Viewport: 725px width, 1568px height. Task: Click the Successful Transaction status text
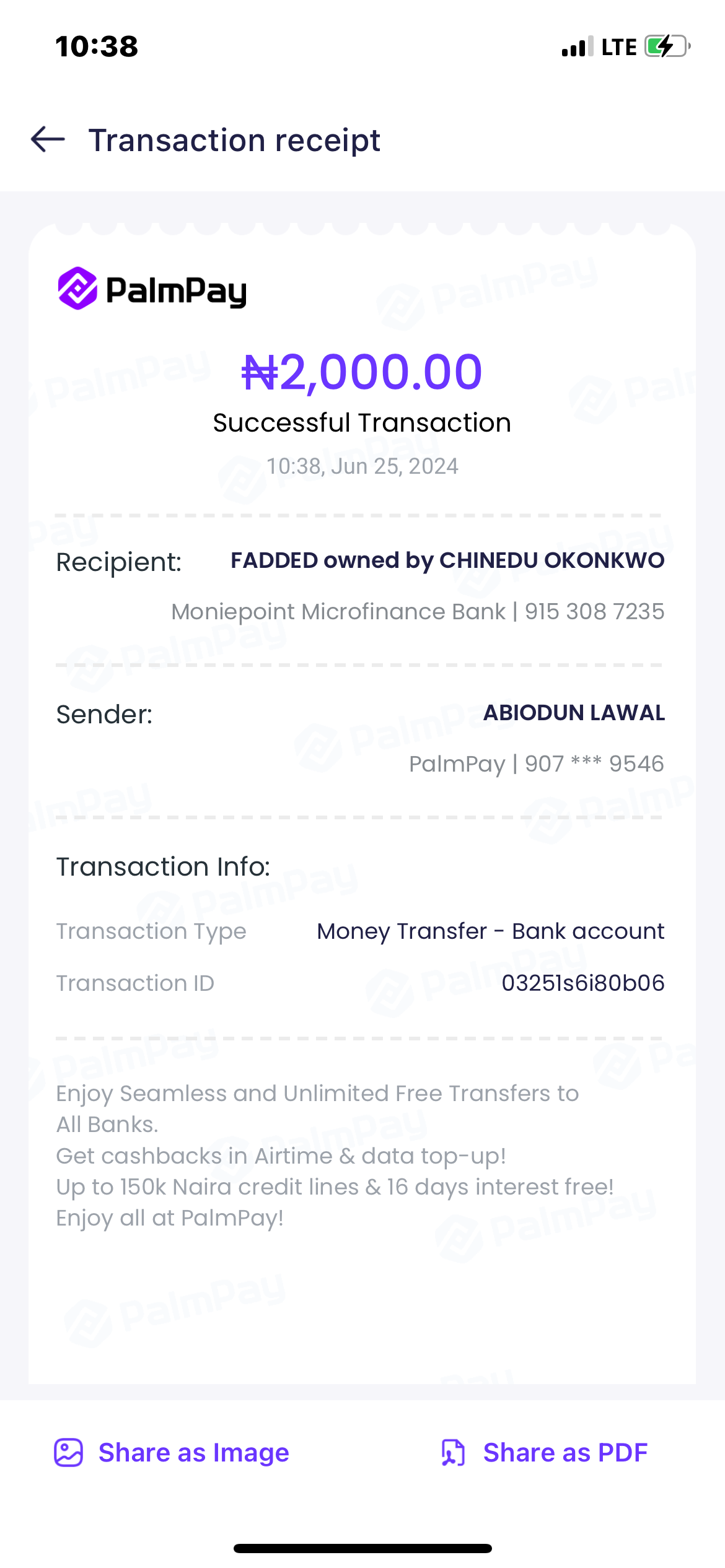(x=362, y=423)
